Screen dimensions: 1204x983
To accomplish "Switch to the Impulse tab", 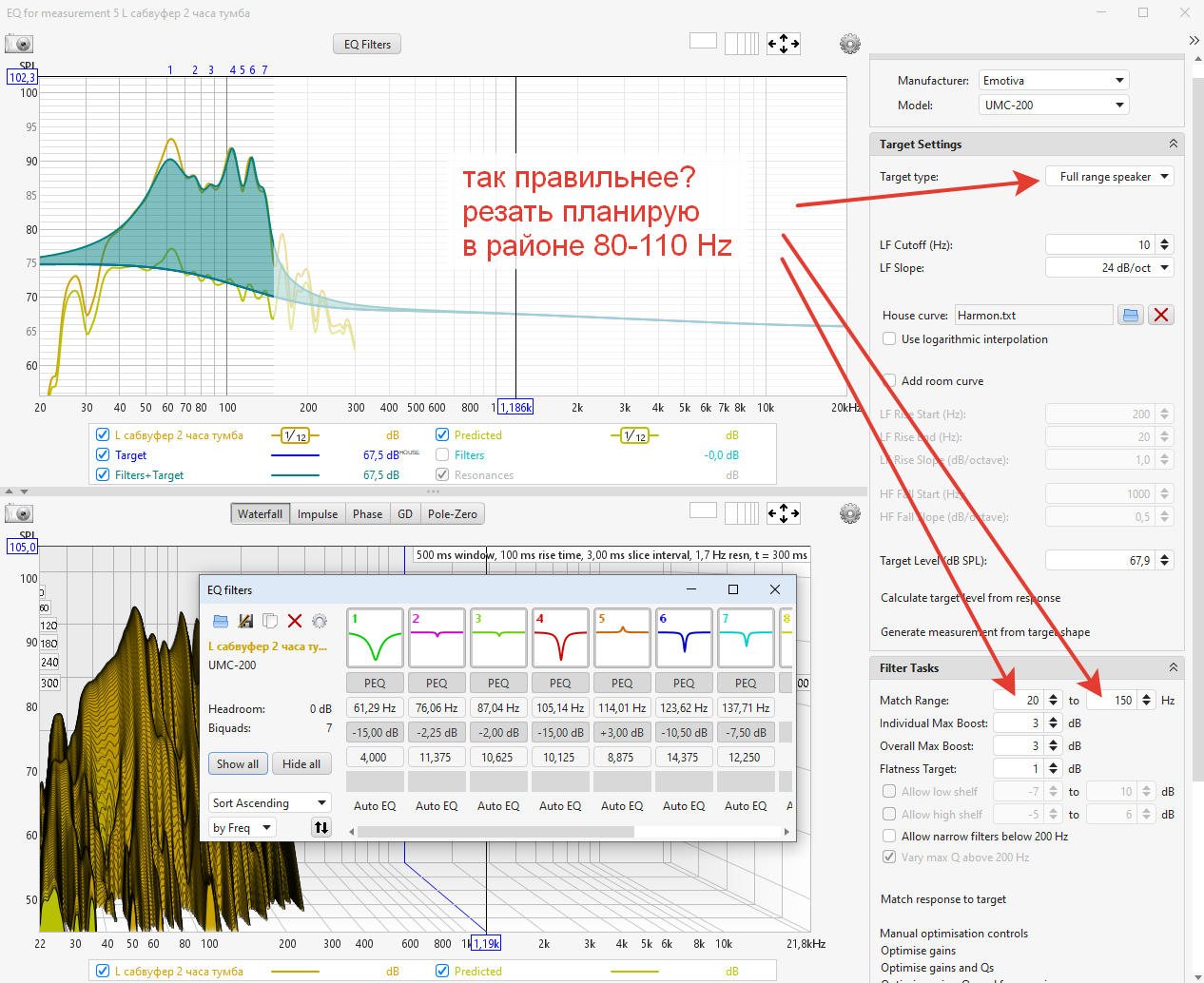I will click(318, 514).
